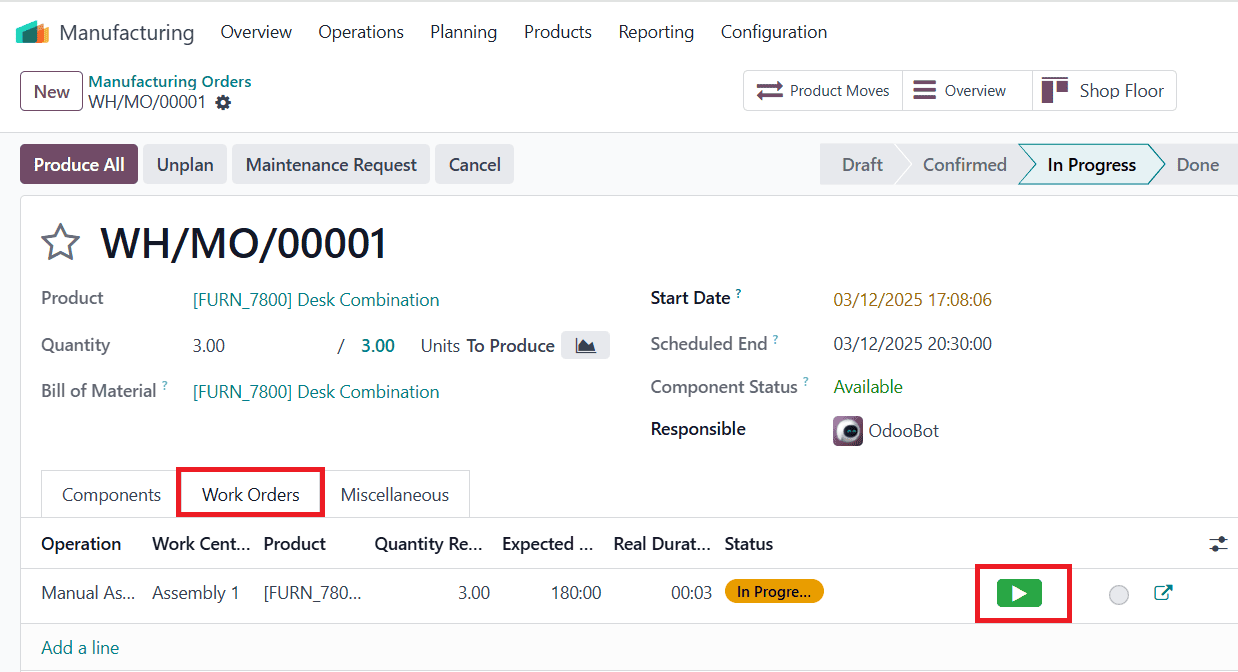The image size is (1238, 672).
Task: Click the 00:03 real duration cell
Action: [x=691, y=593]
